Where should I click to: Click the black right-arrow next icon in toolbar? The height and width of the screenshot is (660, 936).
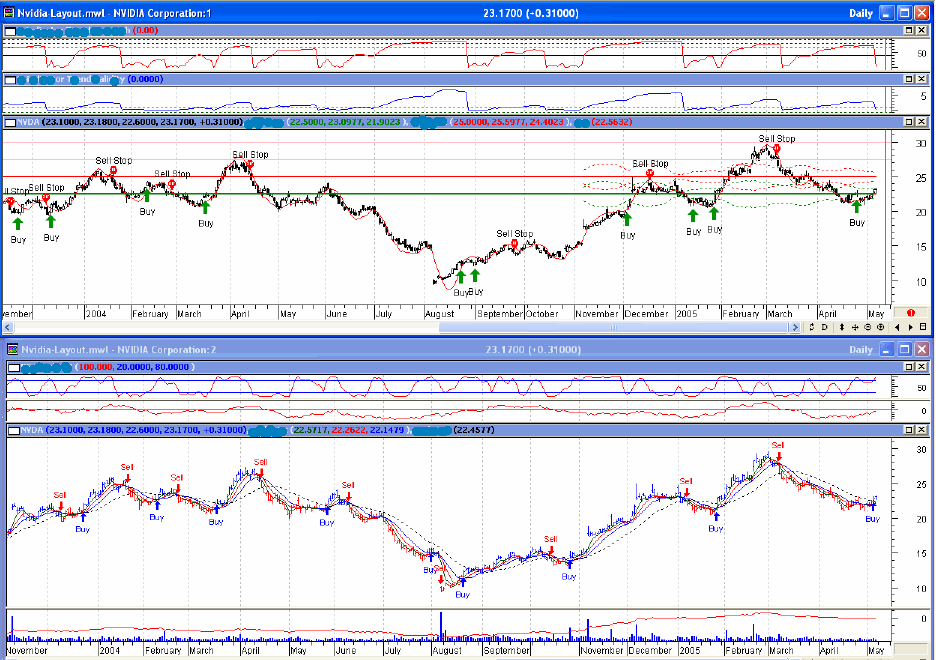pos(909,327)
